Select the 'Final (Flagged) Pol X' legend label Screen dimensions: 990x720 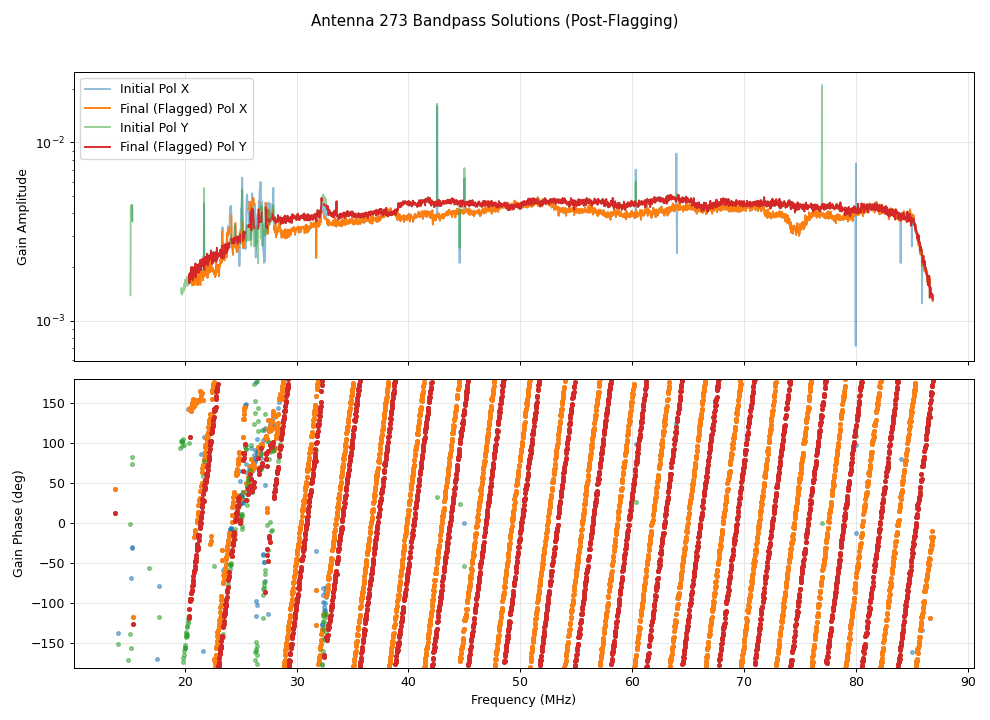point(183,108)
